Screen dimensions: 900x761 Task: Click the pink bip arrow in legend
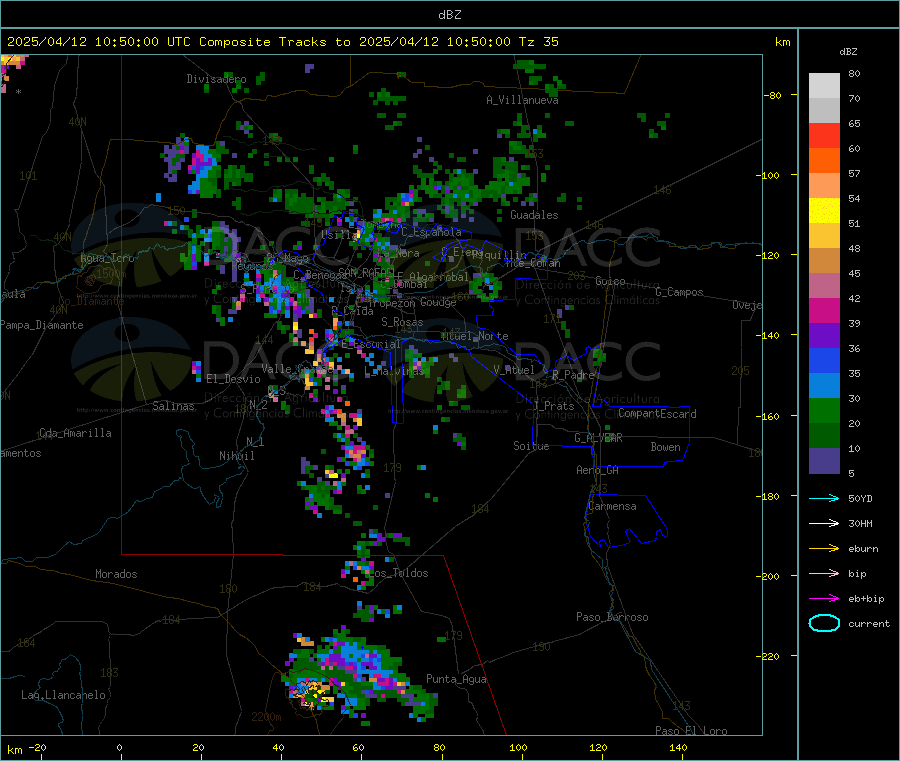tap(824, 573)
